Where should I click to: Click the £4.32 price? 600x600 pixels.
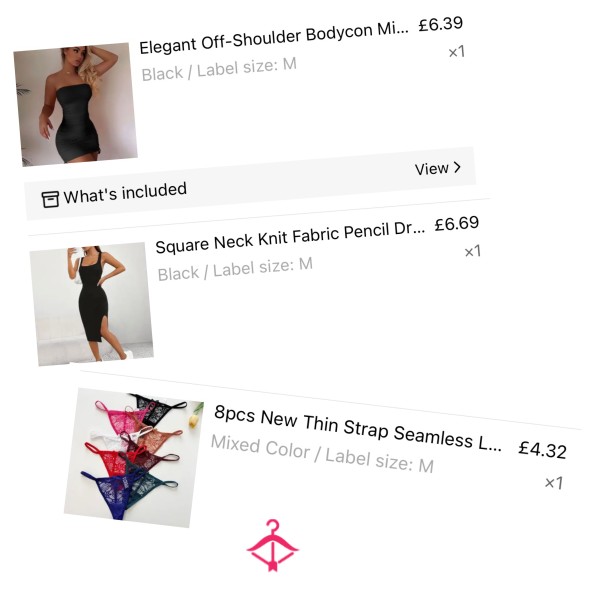pos(542,449)
